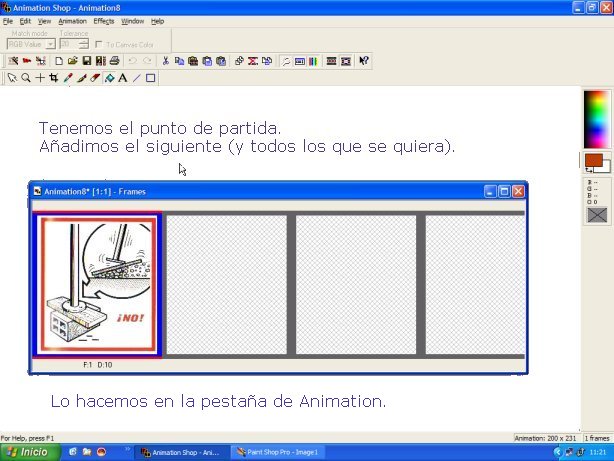Select the Arrow pointer tool
This screenshot has width=614, height=461.
click(x=12, y=77)
